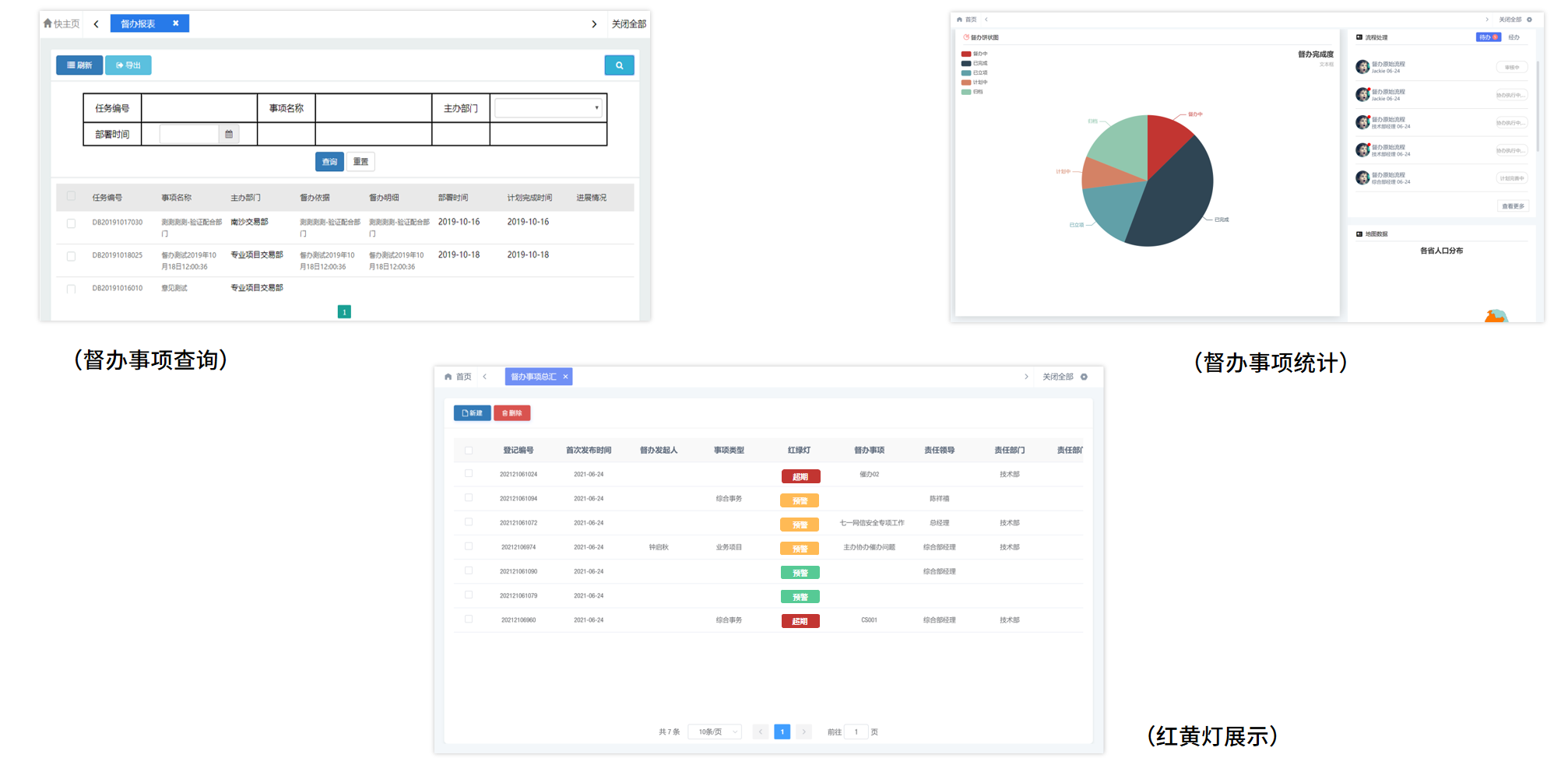Click the 快主页 home icon
Viewport: 1568px width, 765px height.
pyautogui.click(x=48, y=23)
